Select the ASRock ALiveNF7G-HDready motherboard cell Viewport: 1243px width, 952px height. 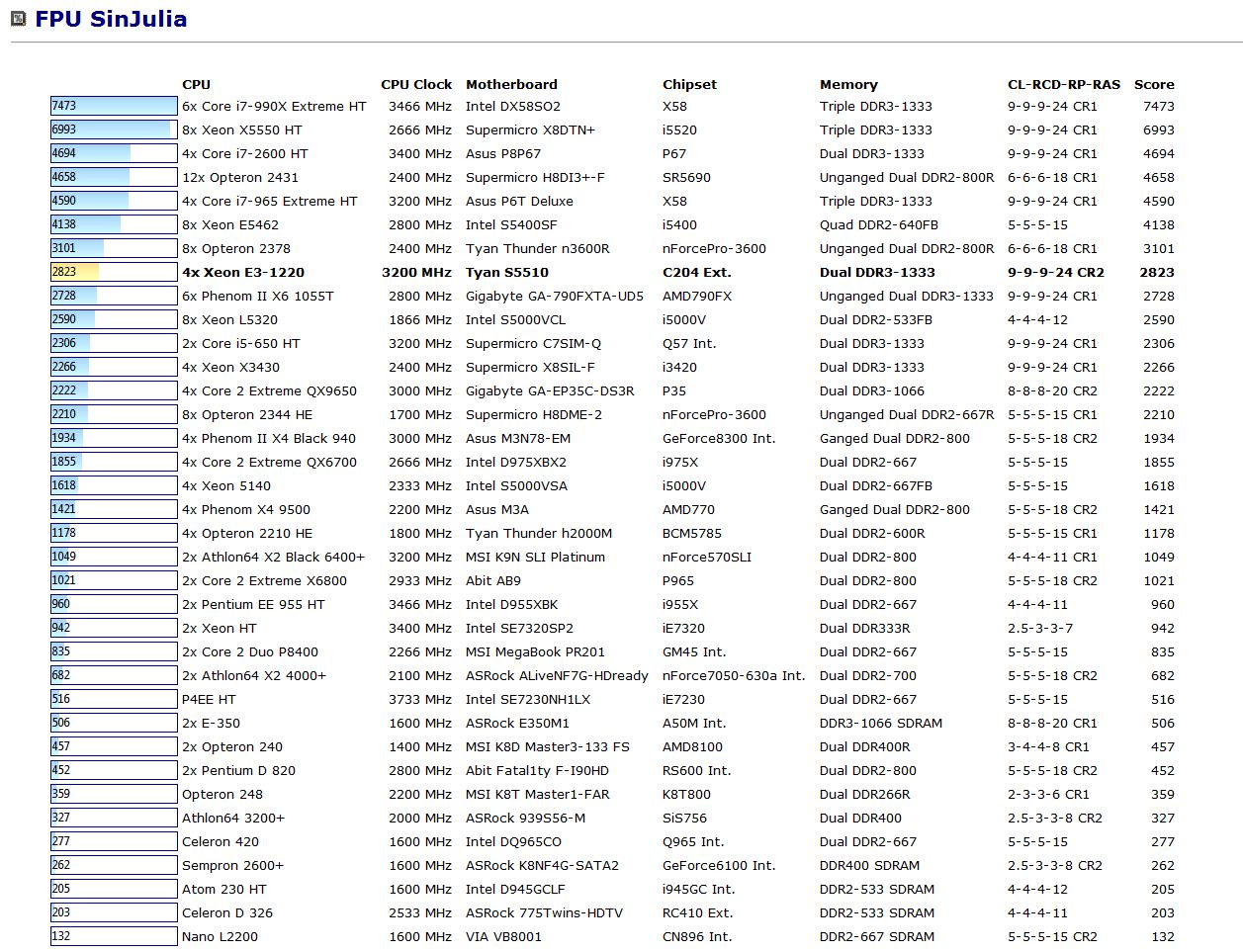click(x=557, y=675)
